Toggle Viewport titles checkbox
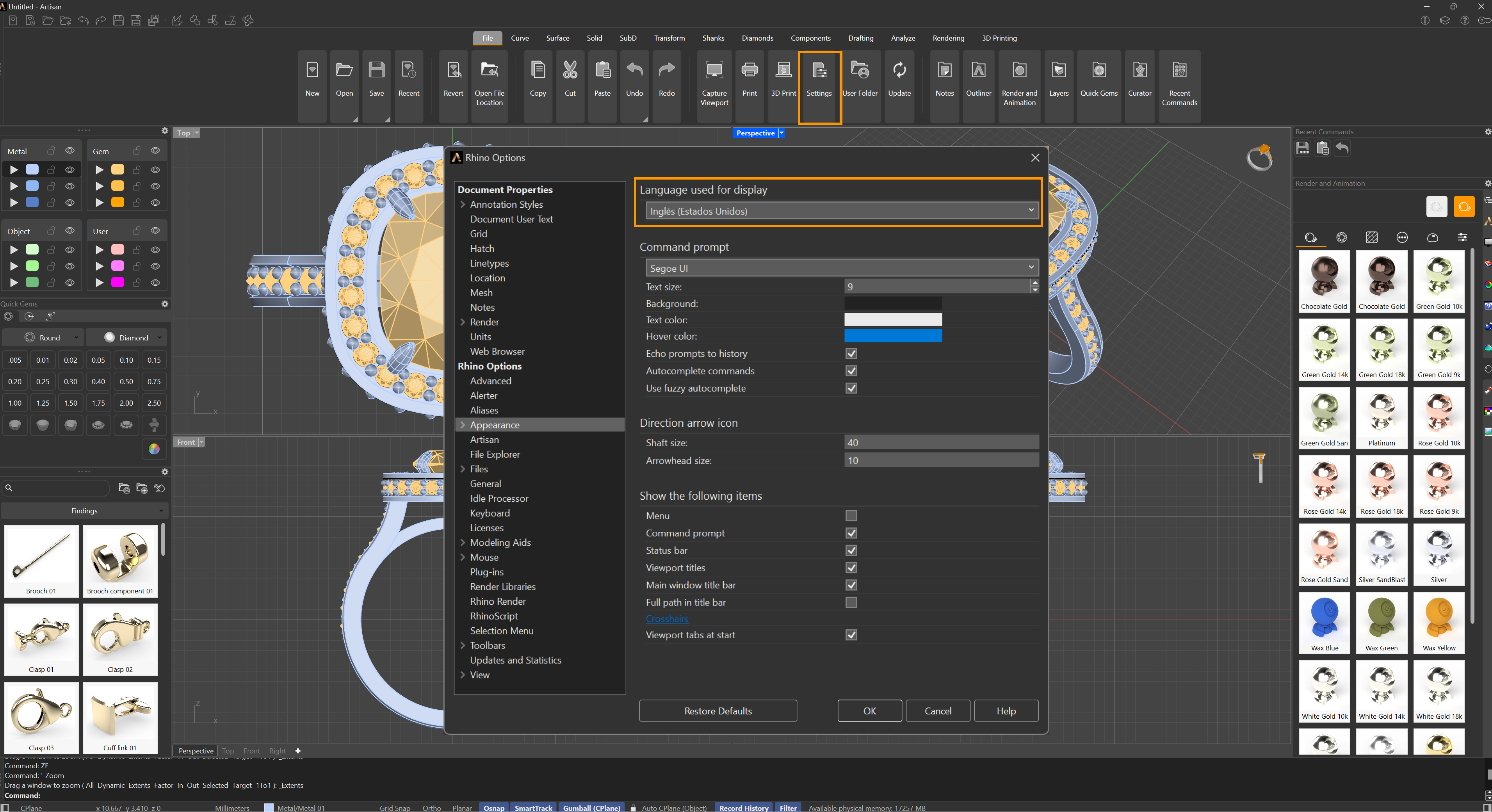The image size is (1492, 812). tap(851, 568)
